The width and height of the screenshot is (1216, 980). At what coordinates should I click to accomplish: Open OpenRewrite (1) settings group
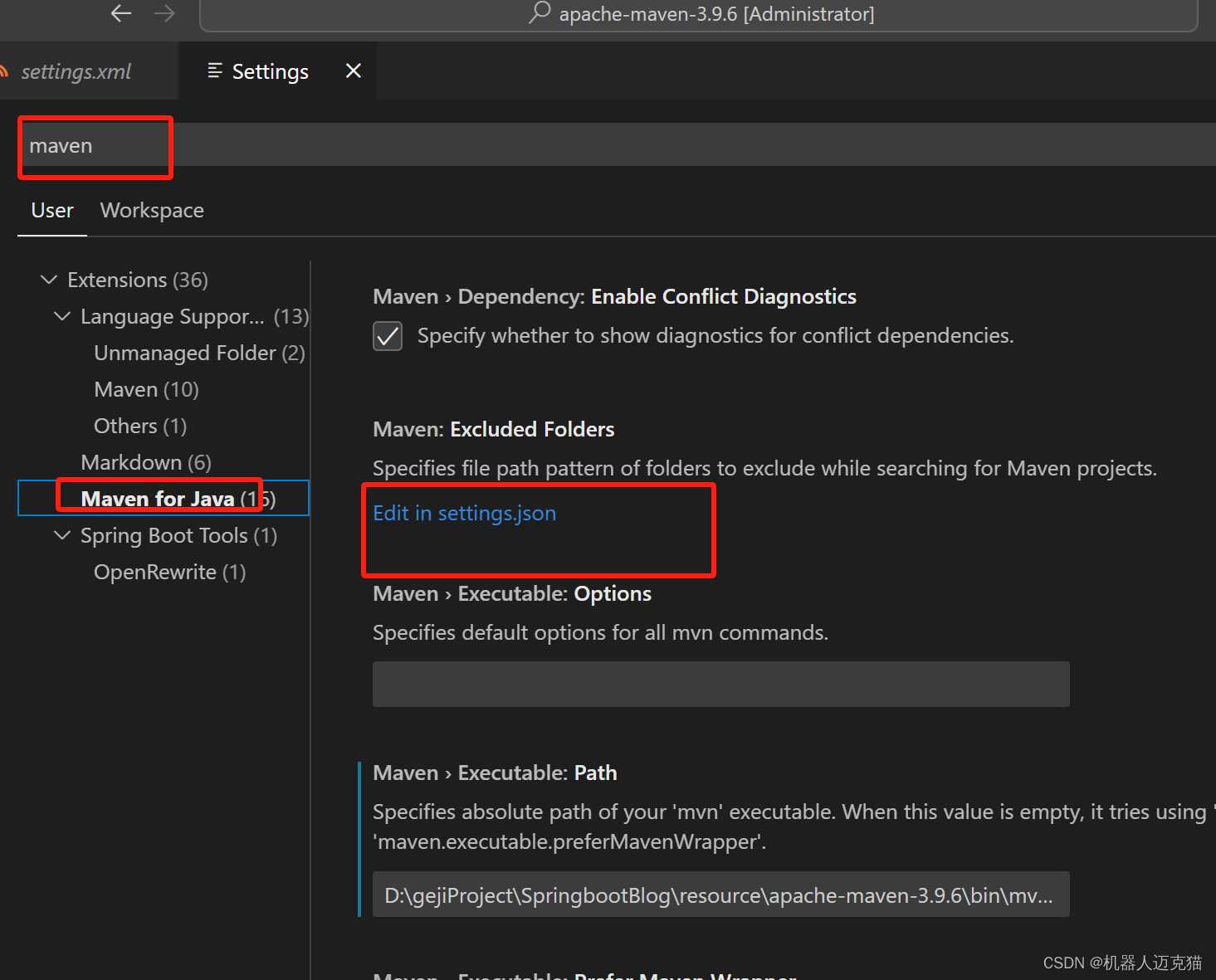pyautogui.click(x=169, y=573)
